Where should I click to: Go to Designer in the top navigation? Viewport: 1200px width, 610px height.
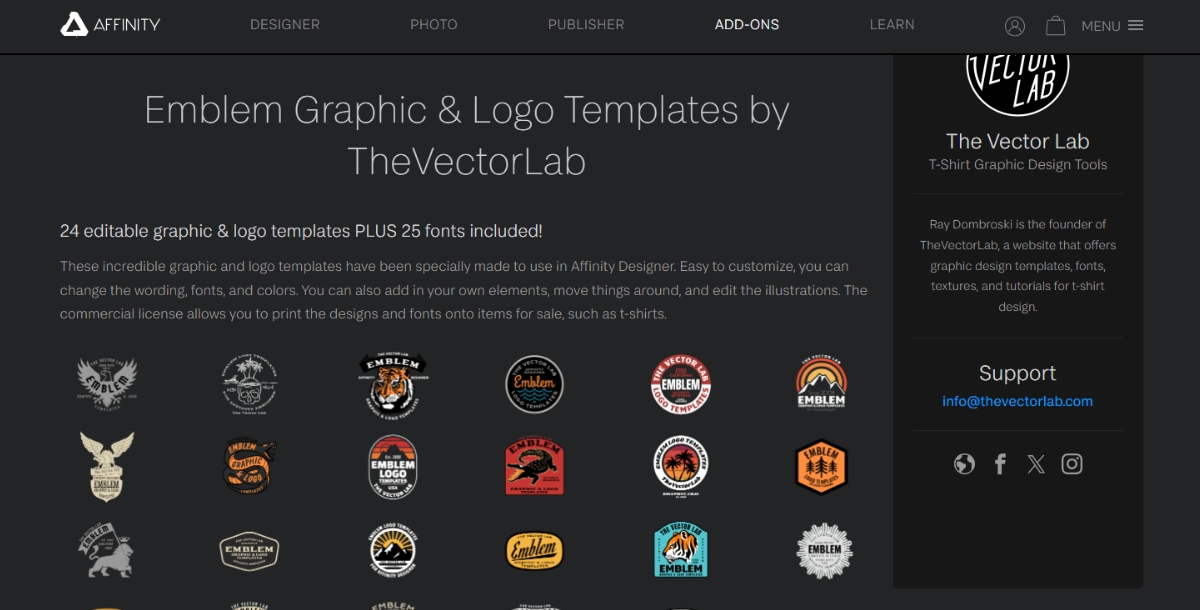click(x=285, y=25)
